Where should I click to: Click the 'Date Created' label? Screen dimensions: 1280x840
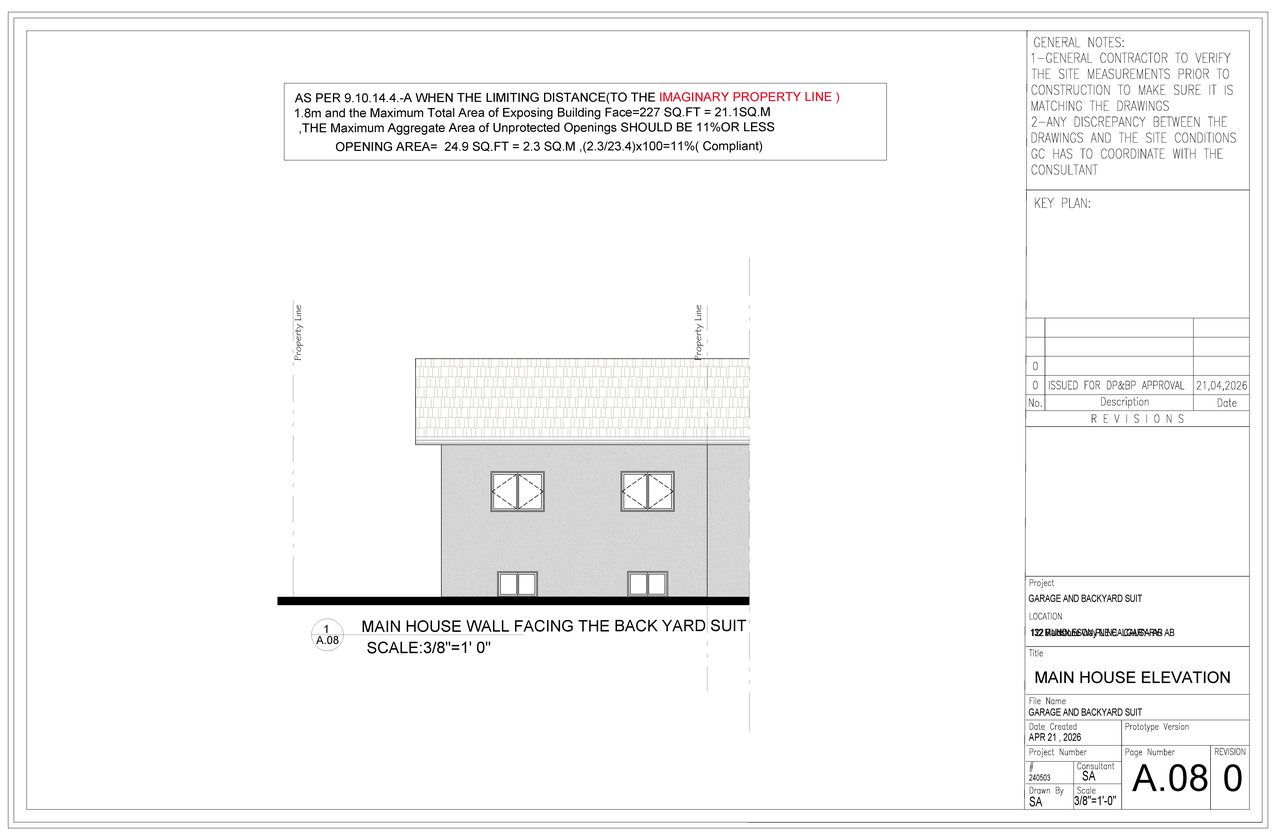[x=1053, y=727]
